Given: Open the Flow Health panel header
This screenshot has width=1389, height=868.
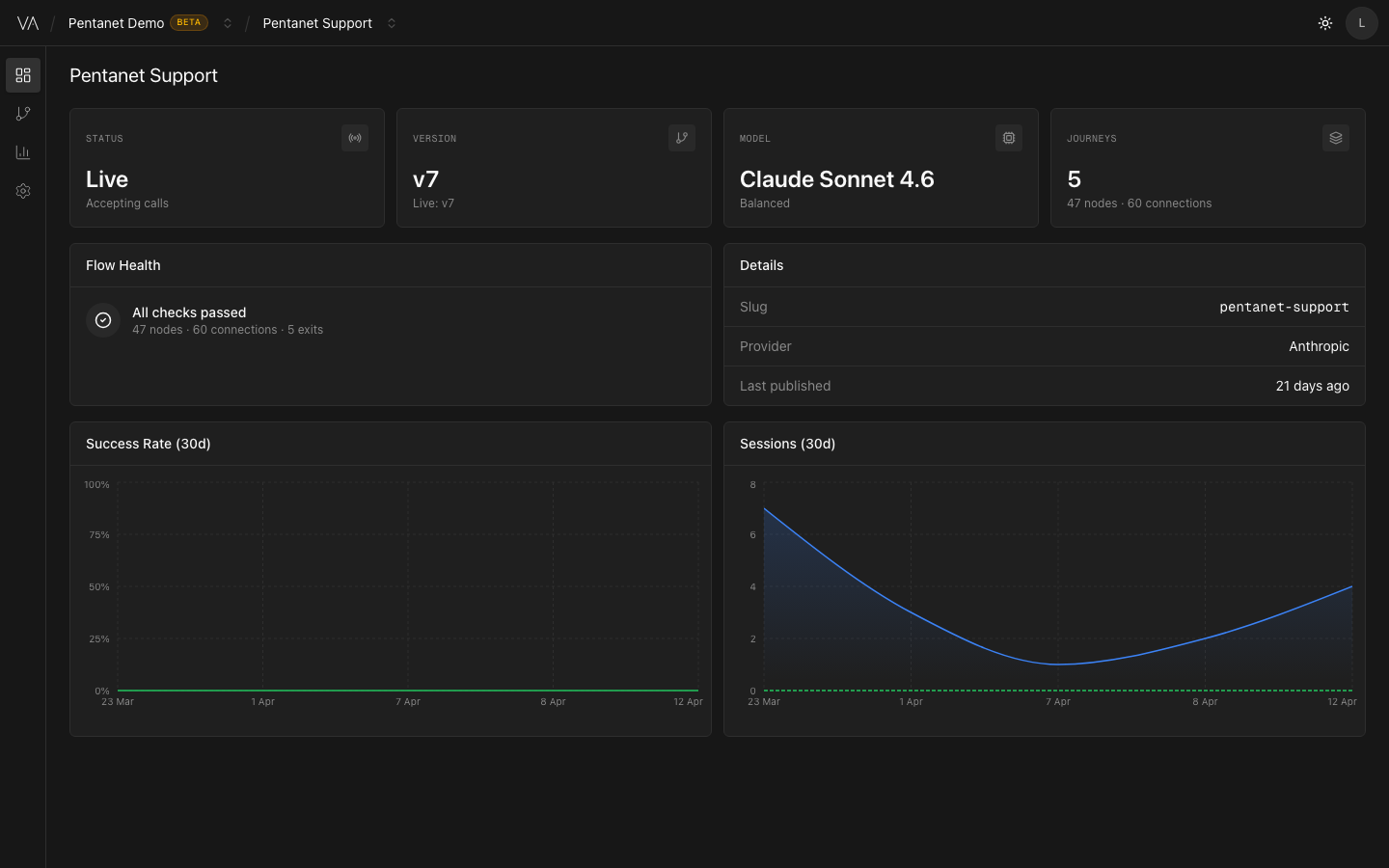Looking at the screenshot, I should [x=123, y=265].
